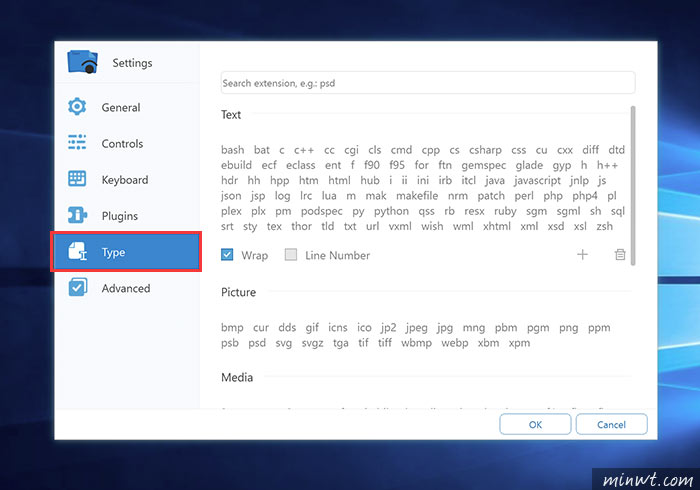Switch to the Controls tab
Screen dimensions: 700x490
(126, 143)
